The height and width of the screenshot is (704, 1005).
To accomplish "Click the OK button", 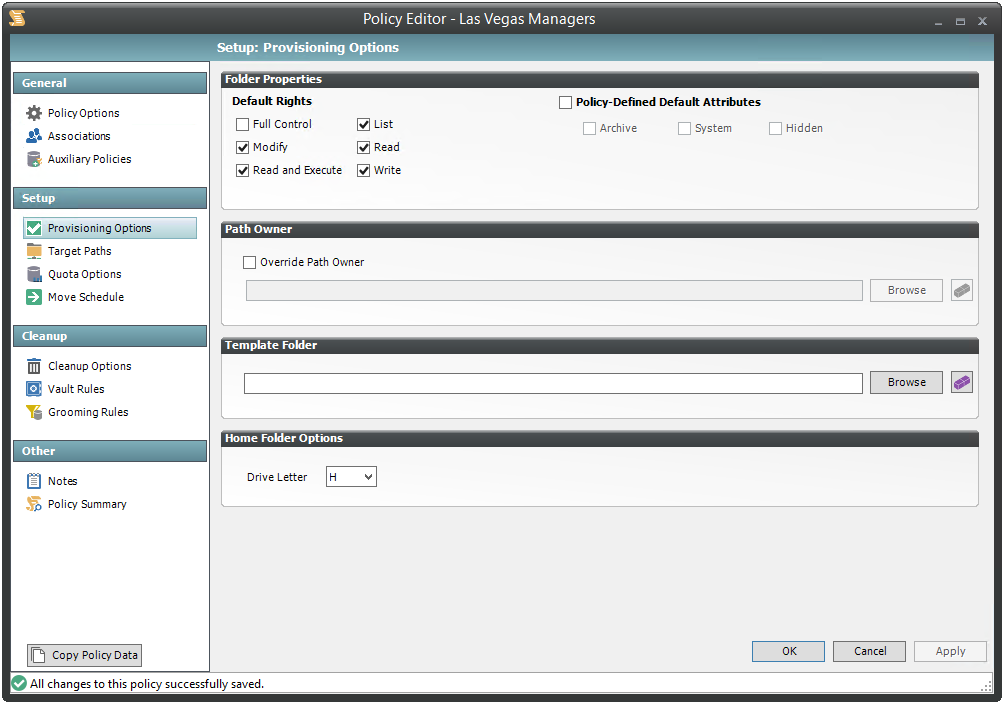I will pos(788,651).
